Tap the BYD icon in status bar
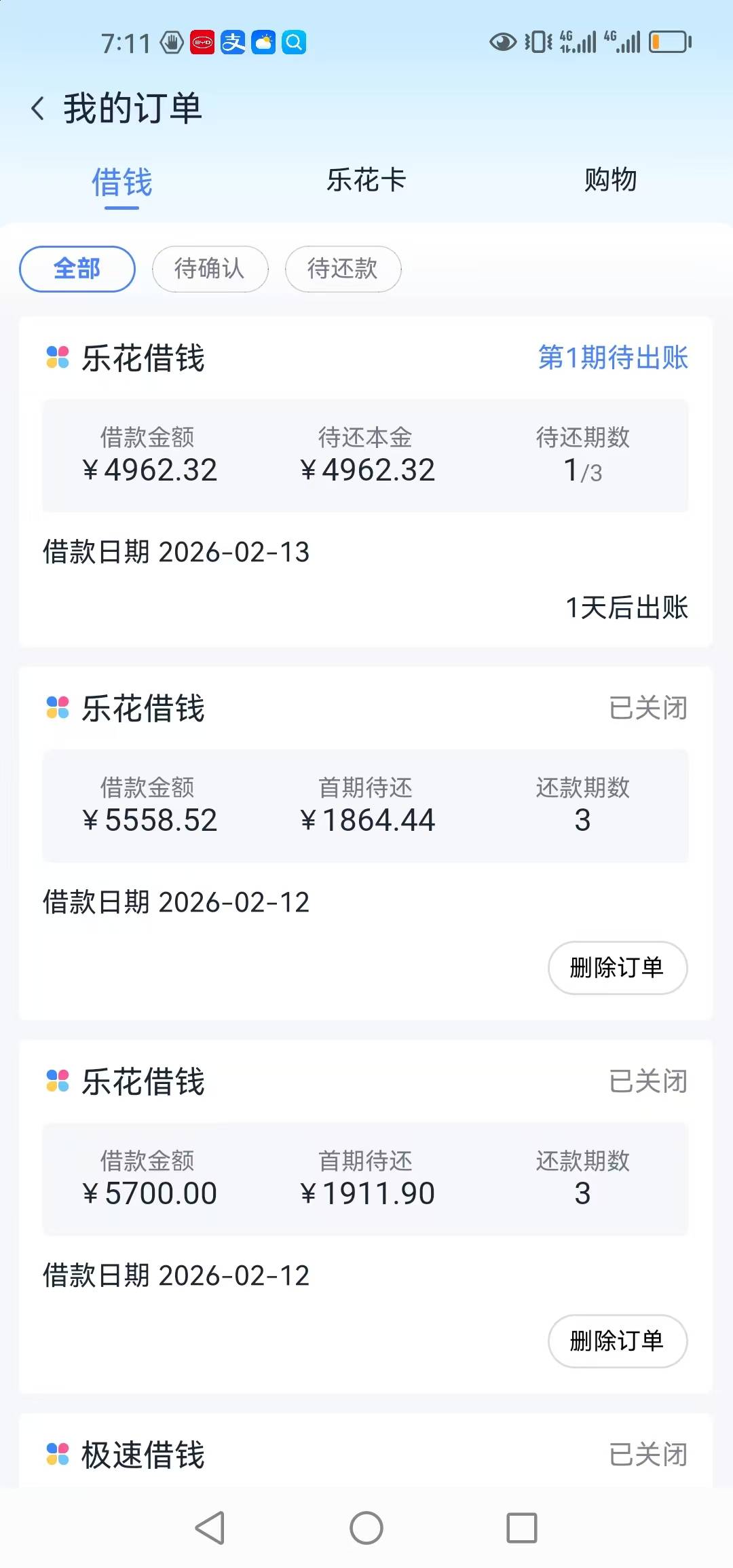Image resolution: width=733 pixels, height=1568 pixels. [x=202, y=42]
